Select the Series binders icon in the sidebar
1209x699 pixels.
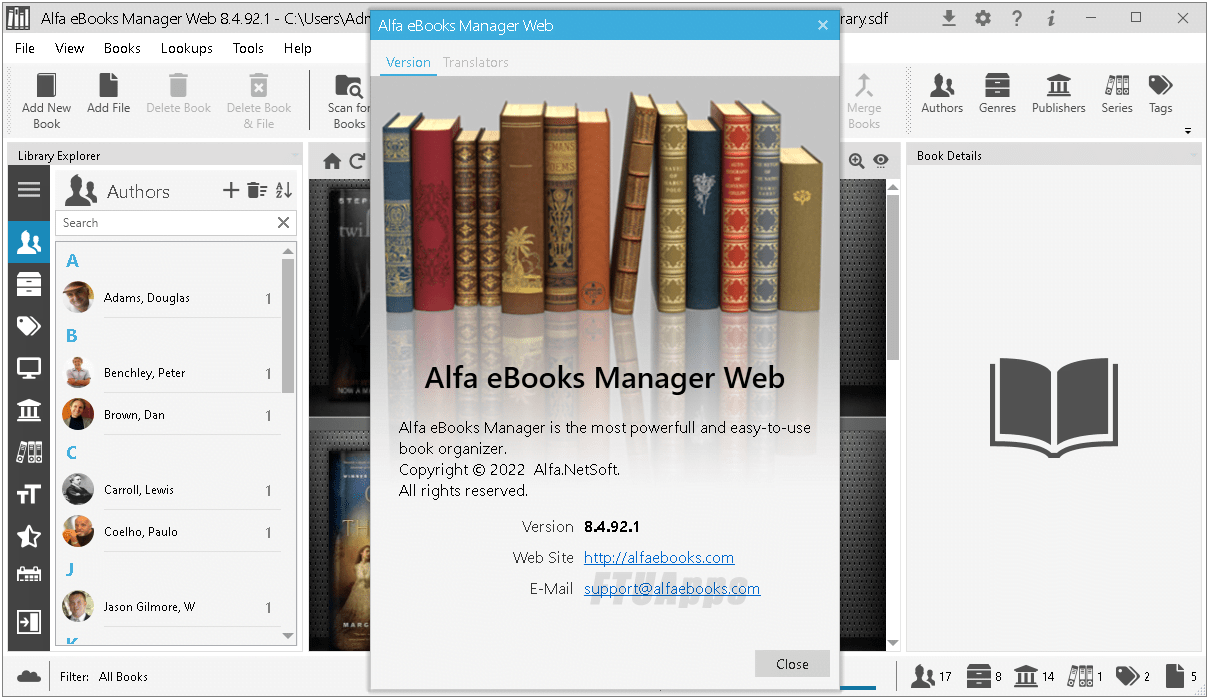[29, 452]
